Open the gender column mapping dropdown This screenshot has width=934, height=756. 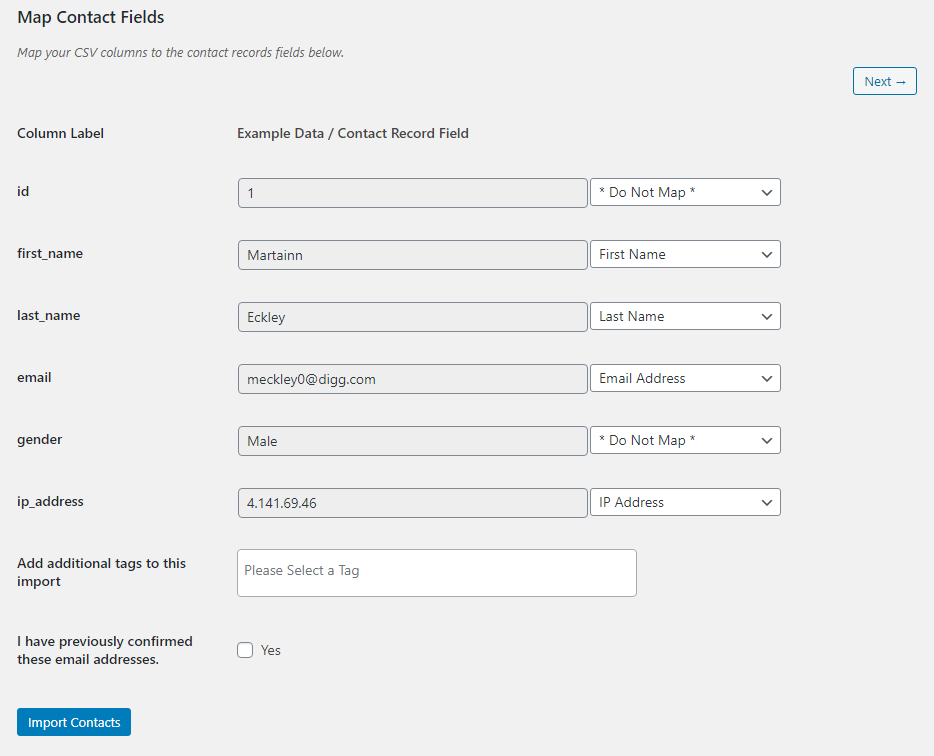(x=685, y=440)
